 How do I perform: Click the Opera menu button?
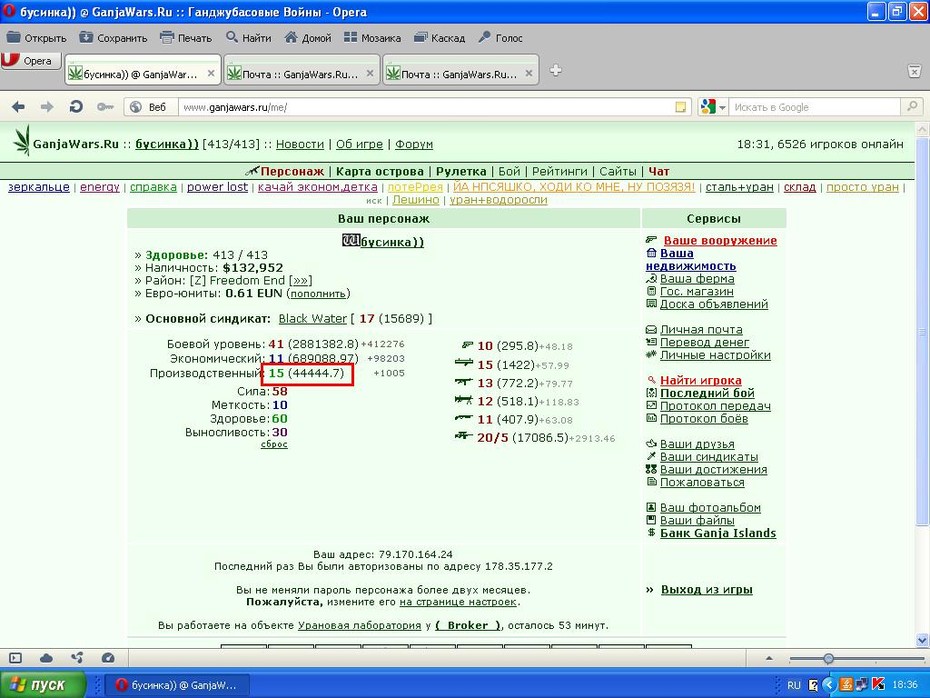click(x=31, y=60)
